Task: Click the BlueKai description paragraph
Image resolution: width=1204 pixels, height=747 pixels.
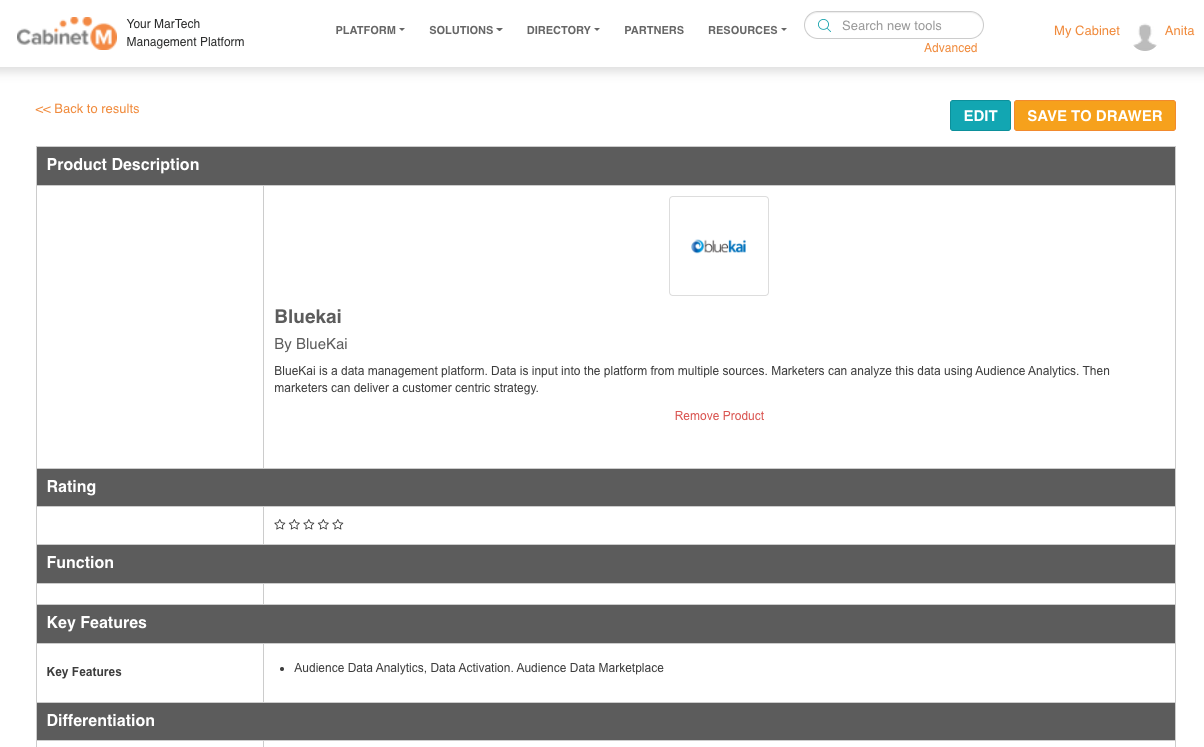Action: (x=692, y=380)
